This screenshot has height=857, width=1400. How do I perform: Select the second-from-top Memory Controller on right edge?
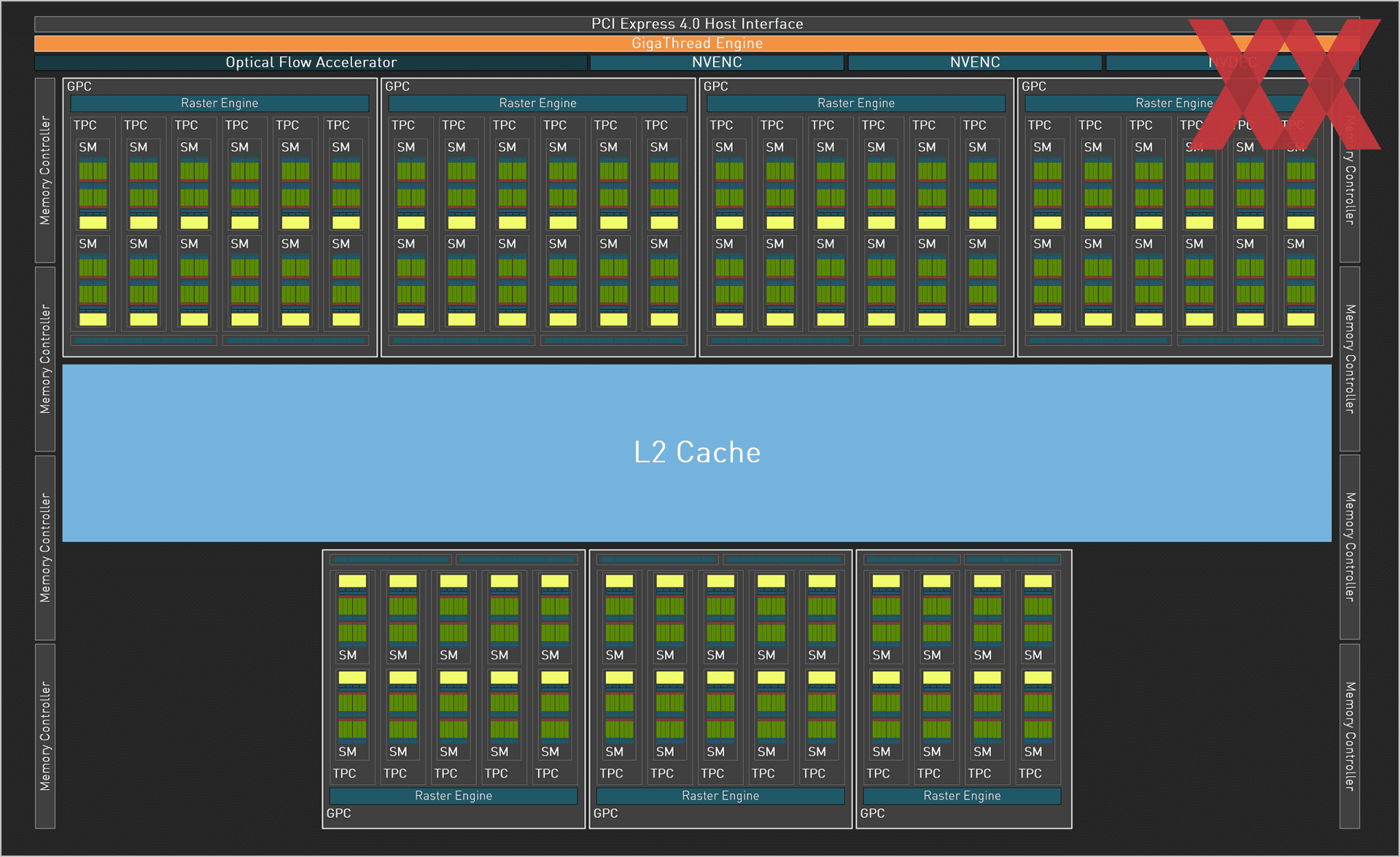1350,359
